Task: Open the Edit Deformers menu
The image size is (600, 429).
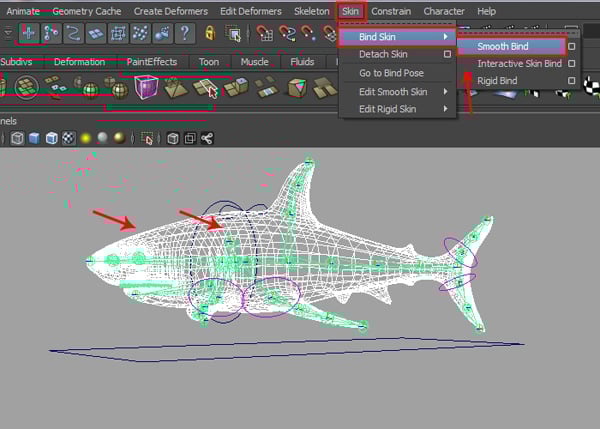Action: tap(251, 11)
